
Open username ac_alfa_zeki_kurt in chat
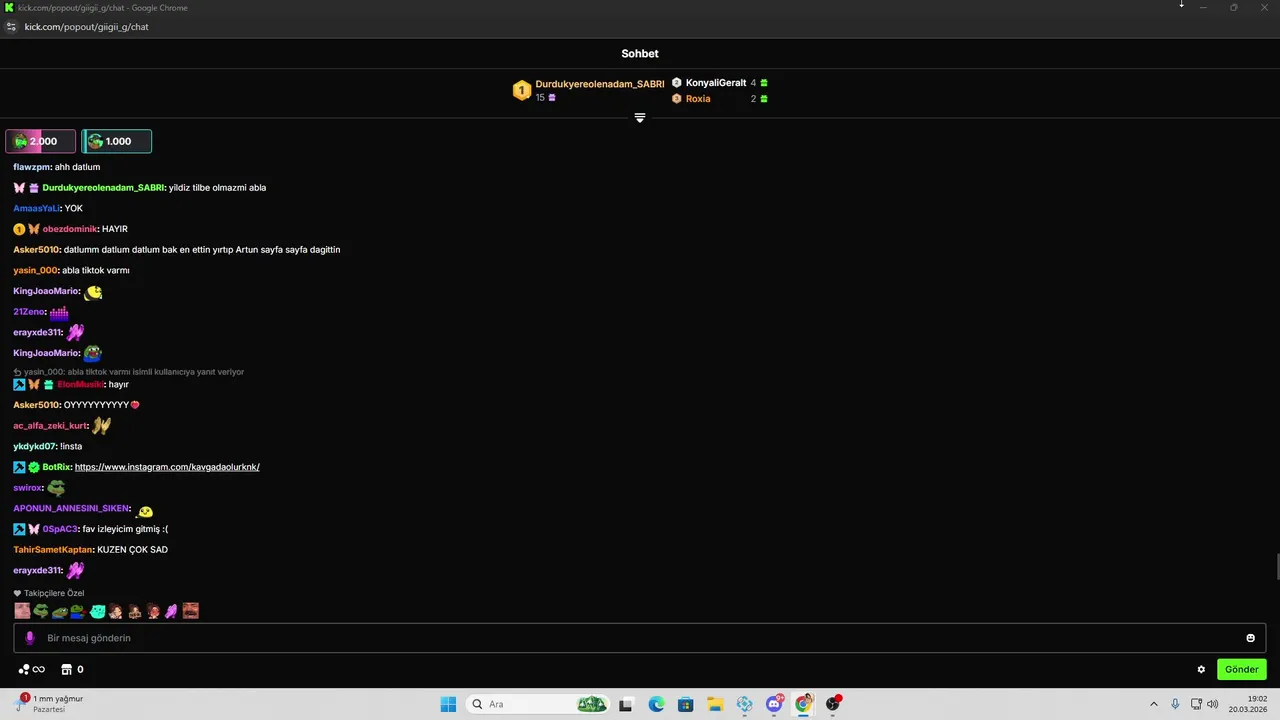[50, 426]
